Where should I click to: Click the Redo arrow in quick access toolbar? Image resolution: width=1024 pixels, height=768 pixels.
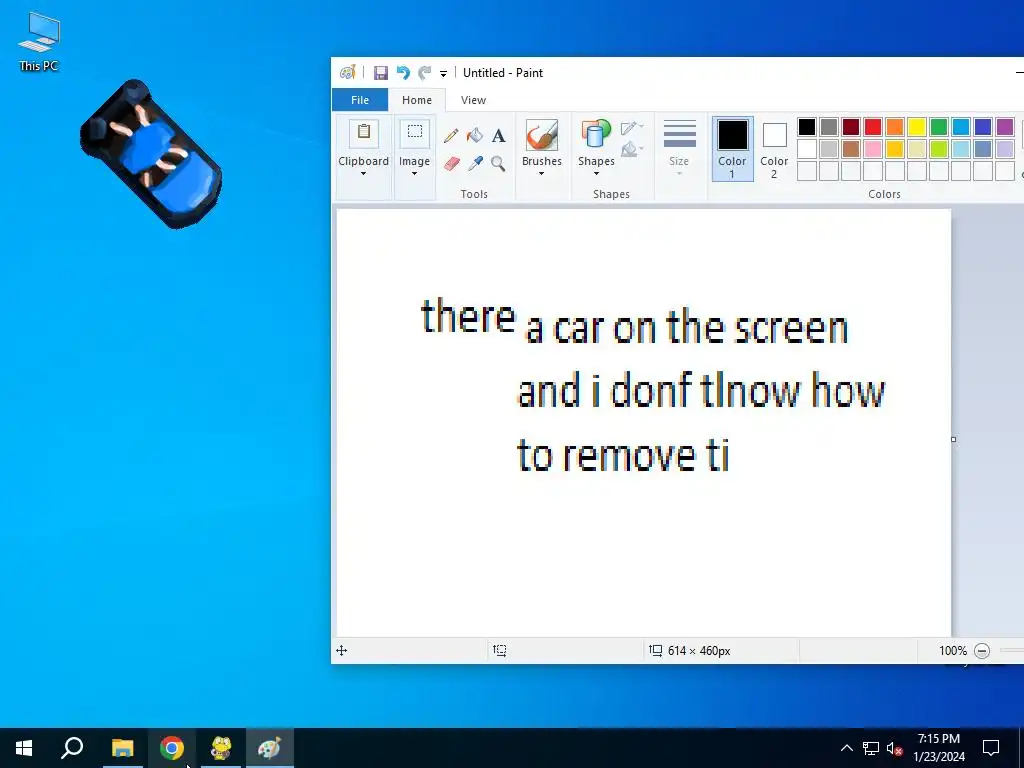424,72
